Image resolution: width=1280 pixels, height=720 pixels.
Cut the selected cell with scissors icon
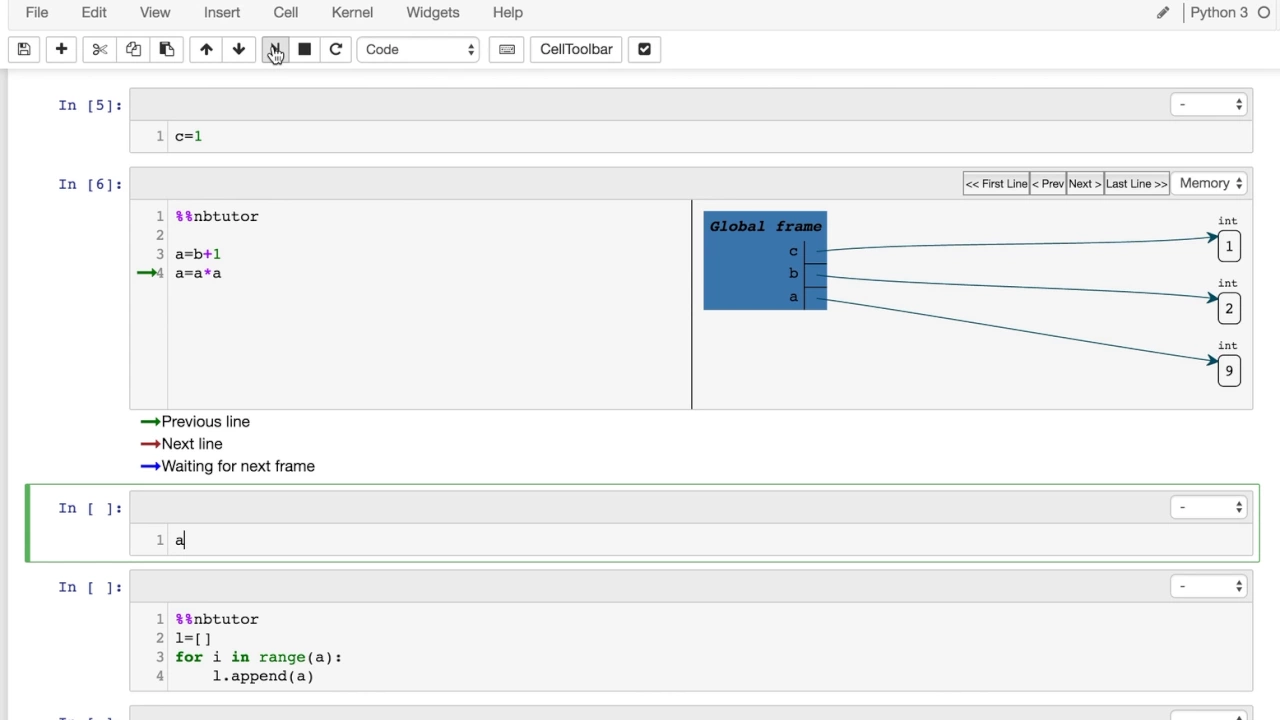(99, 49)
